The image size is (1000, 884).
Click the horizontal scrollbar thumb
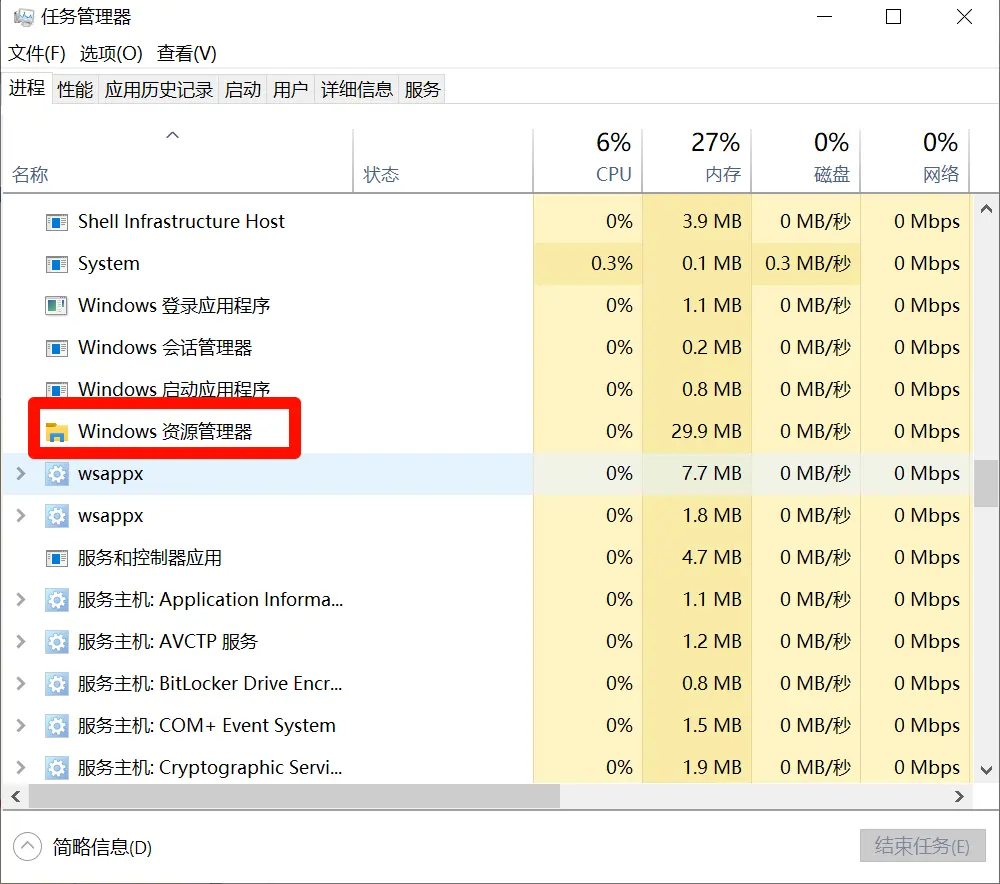[294, 797]
